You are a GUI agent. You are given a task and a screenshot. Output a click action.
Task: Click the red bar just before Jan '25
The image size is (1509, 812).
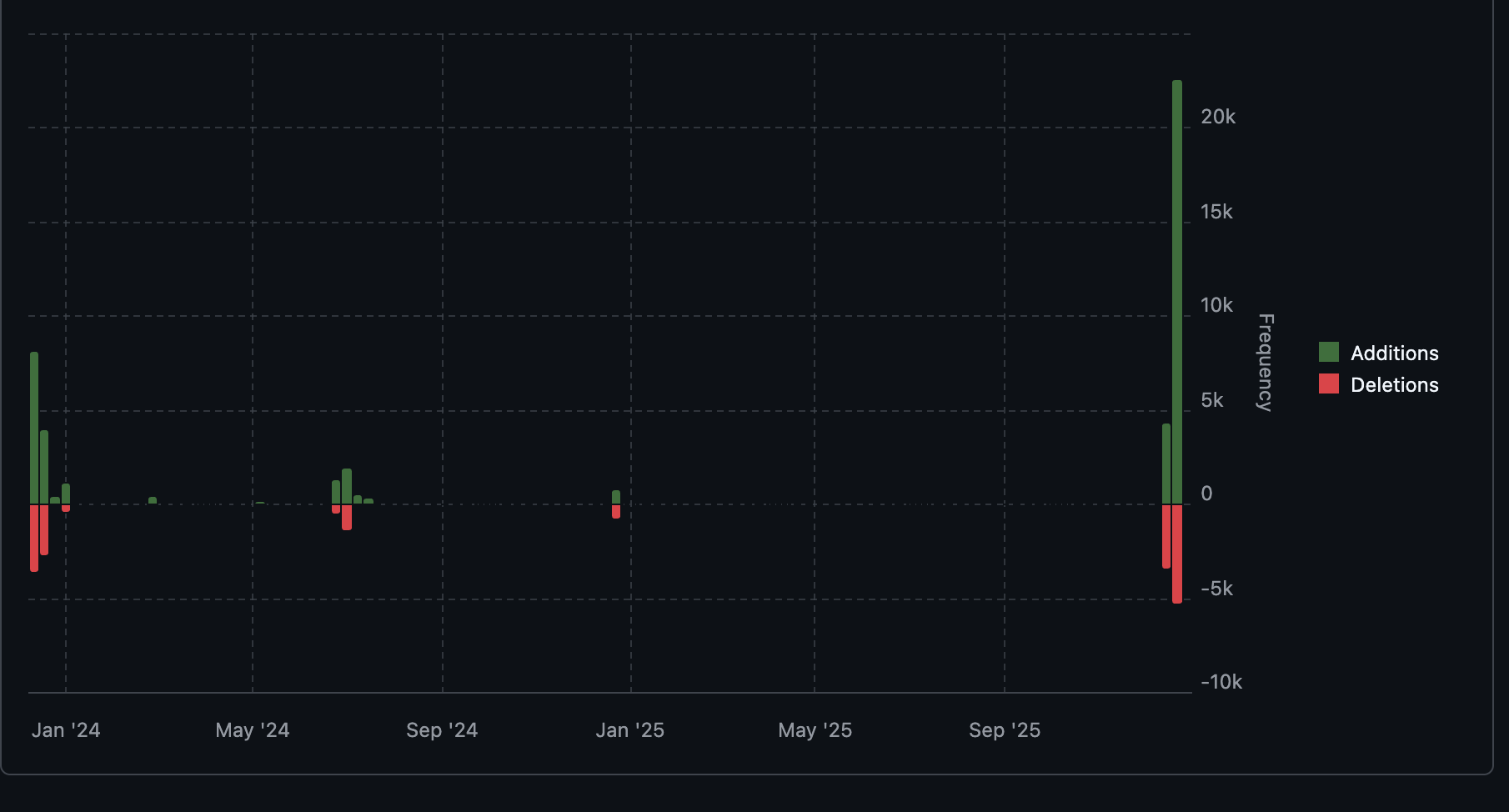click(616, 512)
